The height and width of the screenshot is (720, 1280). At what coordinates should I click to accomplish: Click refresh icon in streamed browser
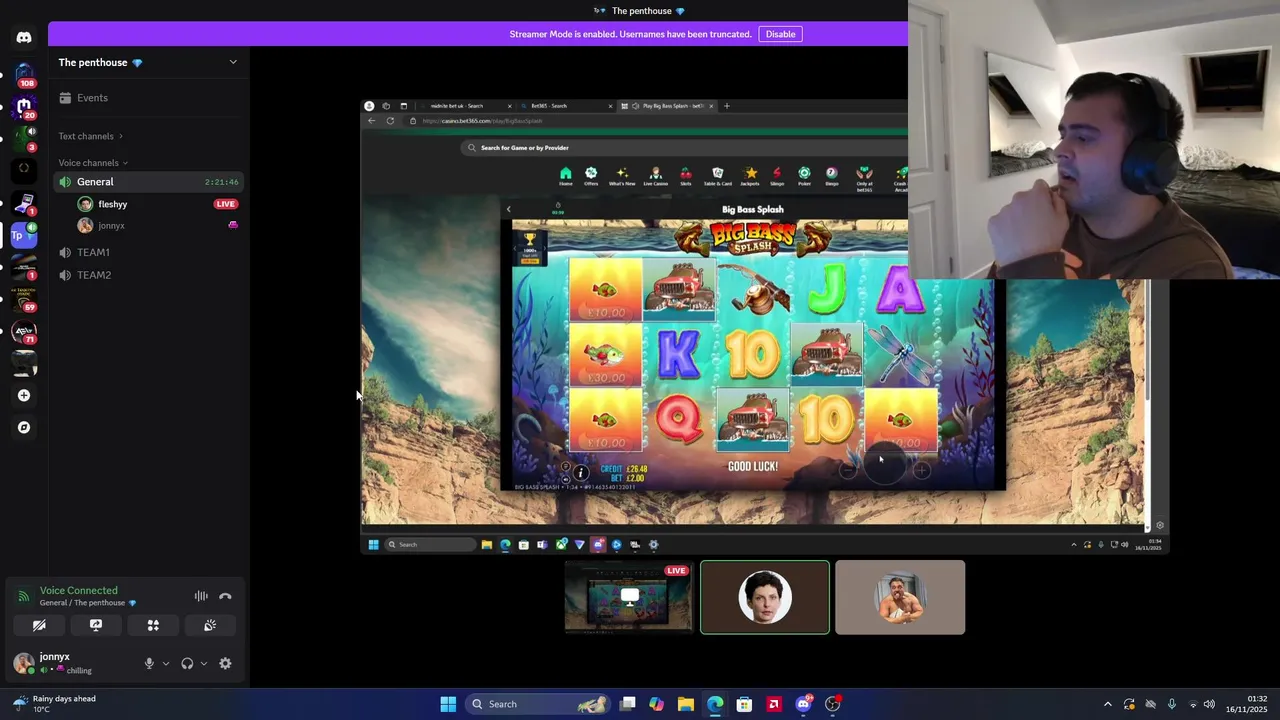[390, 121]
